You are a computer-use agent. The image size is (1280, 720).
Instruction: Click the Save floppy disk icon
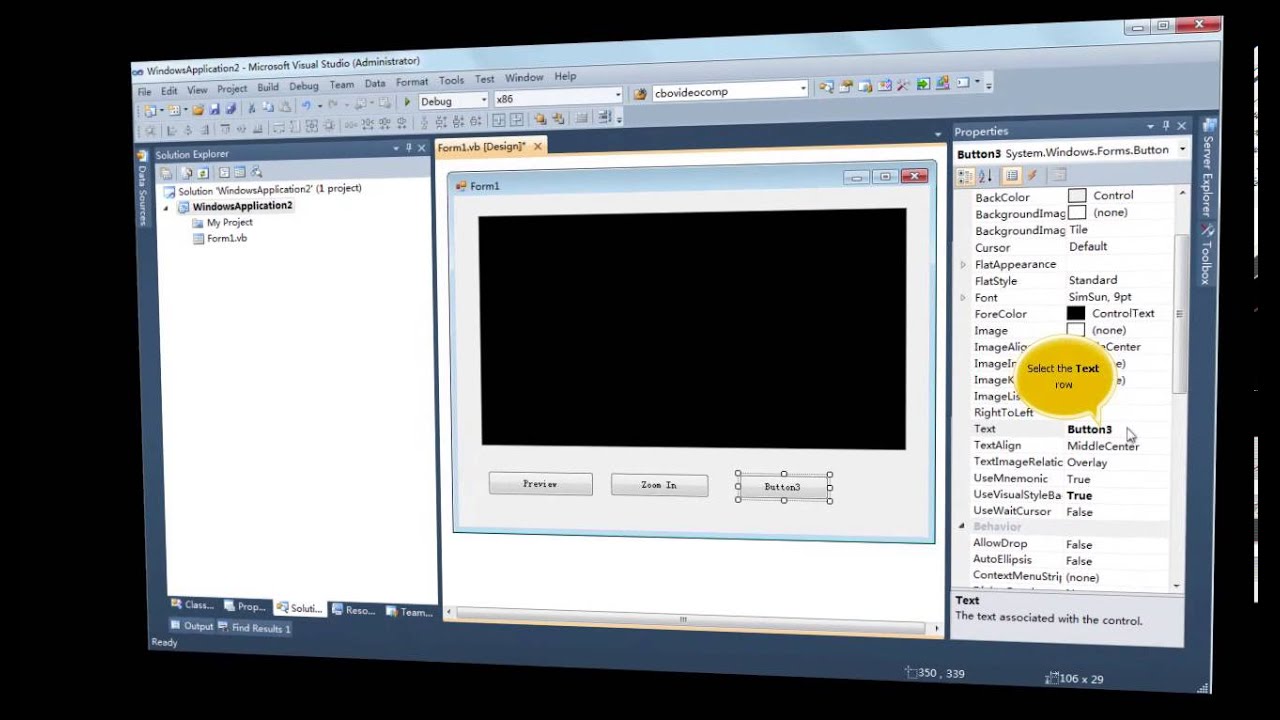click(x=214, y=109)
